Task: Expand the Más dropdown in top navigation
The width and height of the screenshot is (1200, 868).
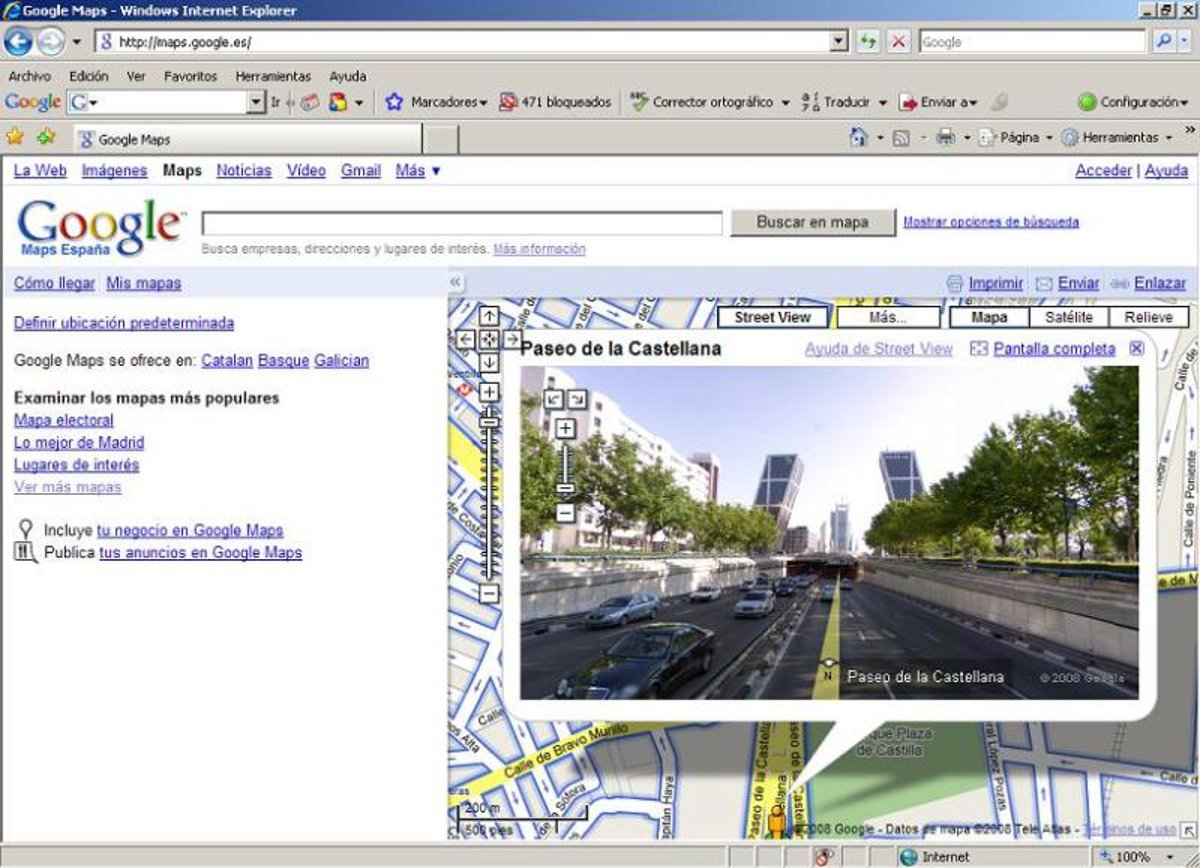Action: point(418,171)
